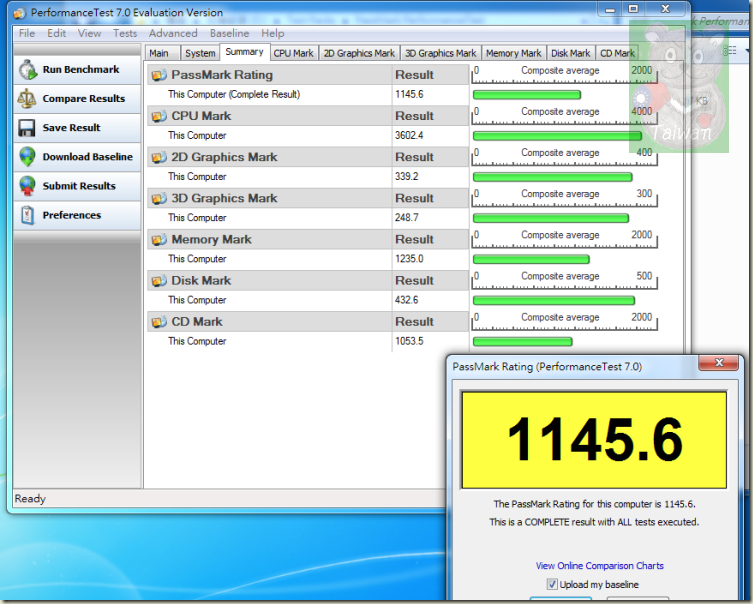Screen dimensions: 753x604
Task: Click the Download Baseline globe icon
Action: pyautogui.click(x=27, y=157)
